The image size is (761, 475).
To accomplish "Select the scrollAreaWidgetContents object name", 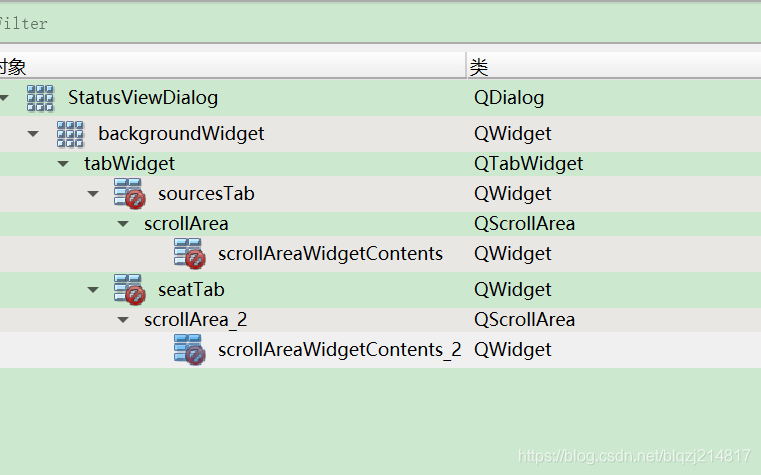I will click(x=330, y=254).
